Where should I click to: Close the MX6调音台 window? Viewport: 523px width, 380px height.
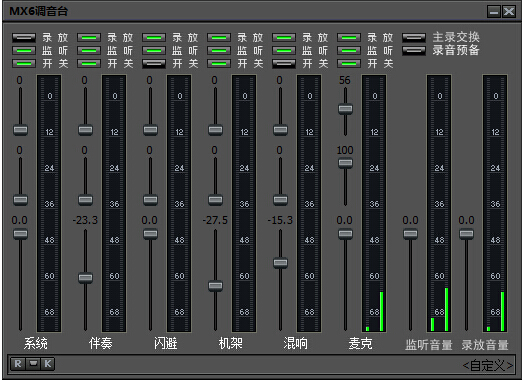(x=509, y=12)
